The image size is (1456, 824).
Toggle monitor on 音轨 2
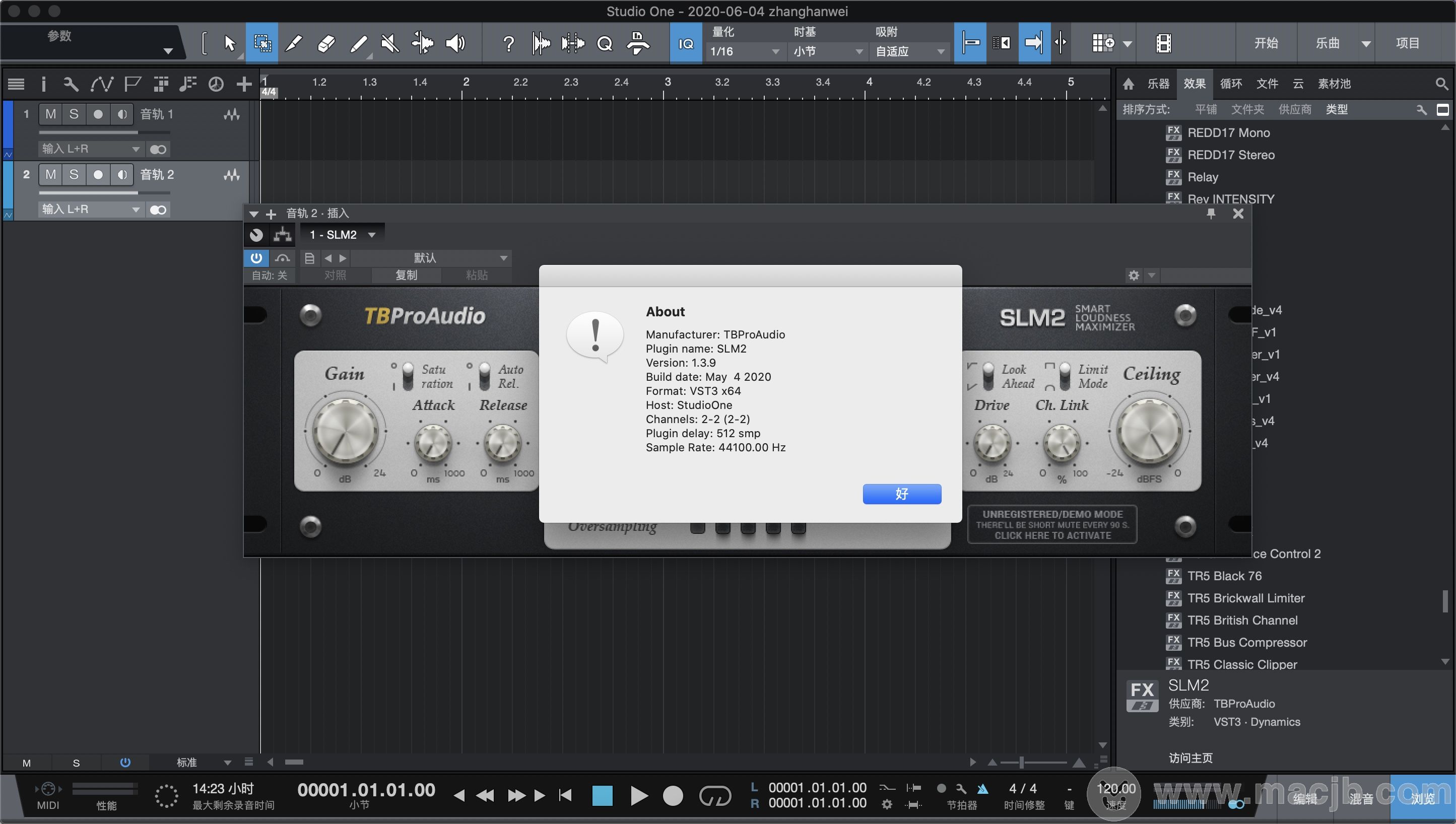click(x=121, y=175)
